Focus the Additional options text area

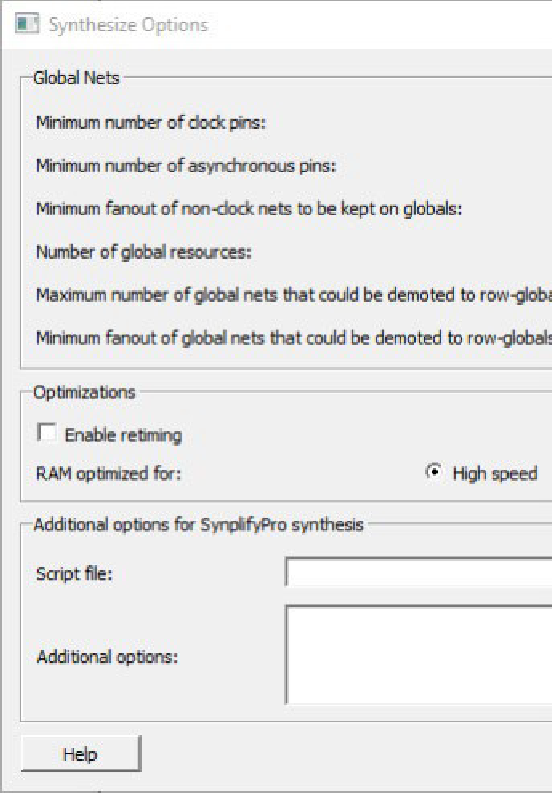point(419,654)
